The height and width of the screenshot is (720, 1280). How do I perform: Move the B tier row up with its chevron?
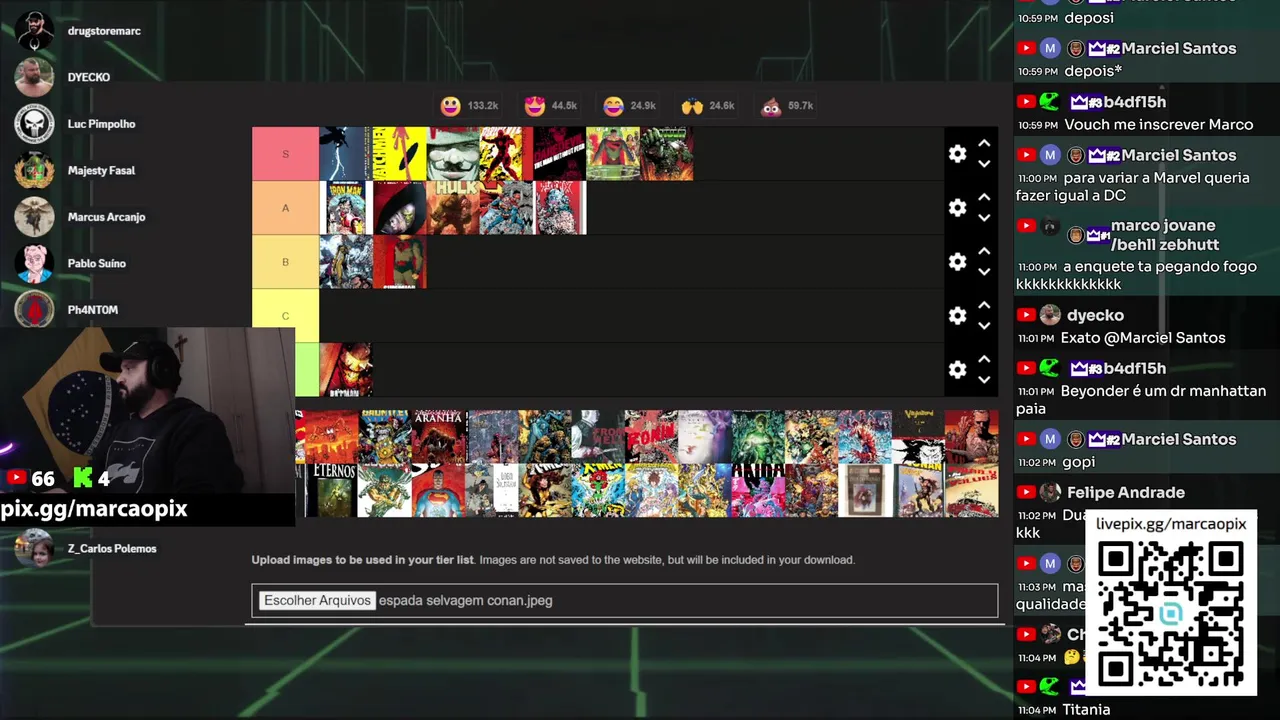point(984,251)
